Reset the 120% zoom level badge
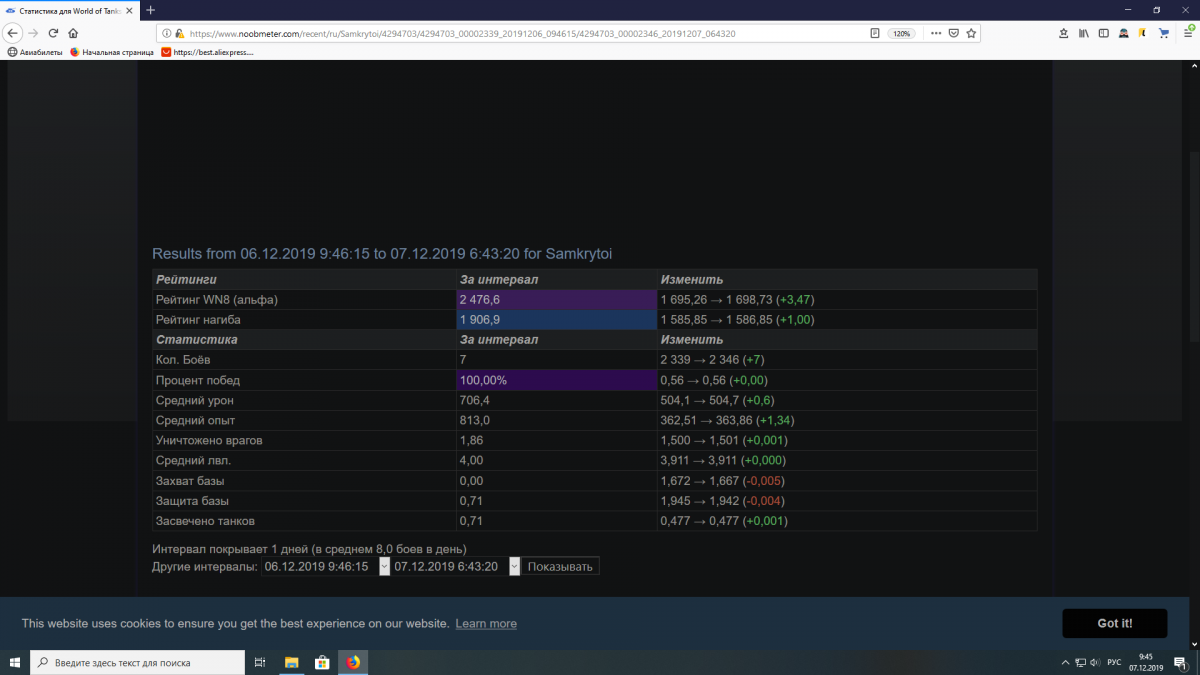The height and width of the screenshot is (675, 1200). tap(901, 33)
